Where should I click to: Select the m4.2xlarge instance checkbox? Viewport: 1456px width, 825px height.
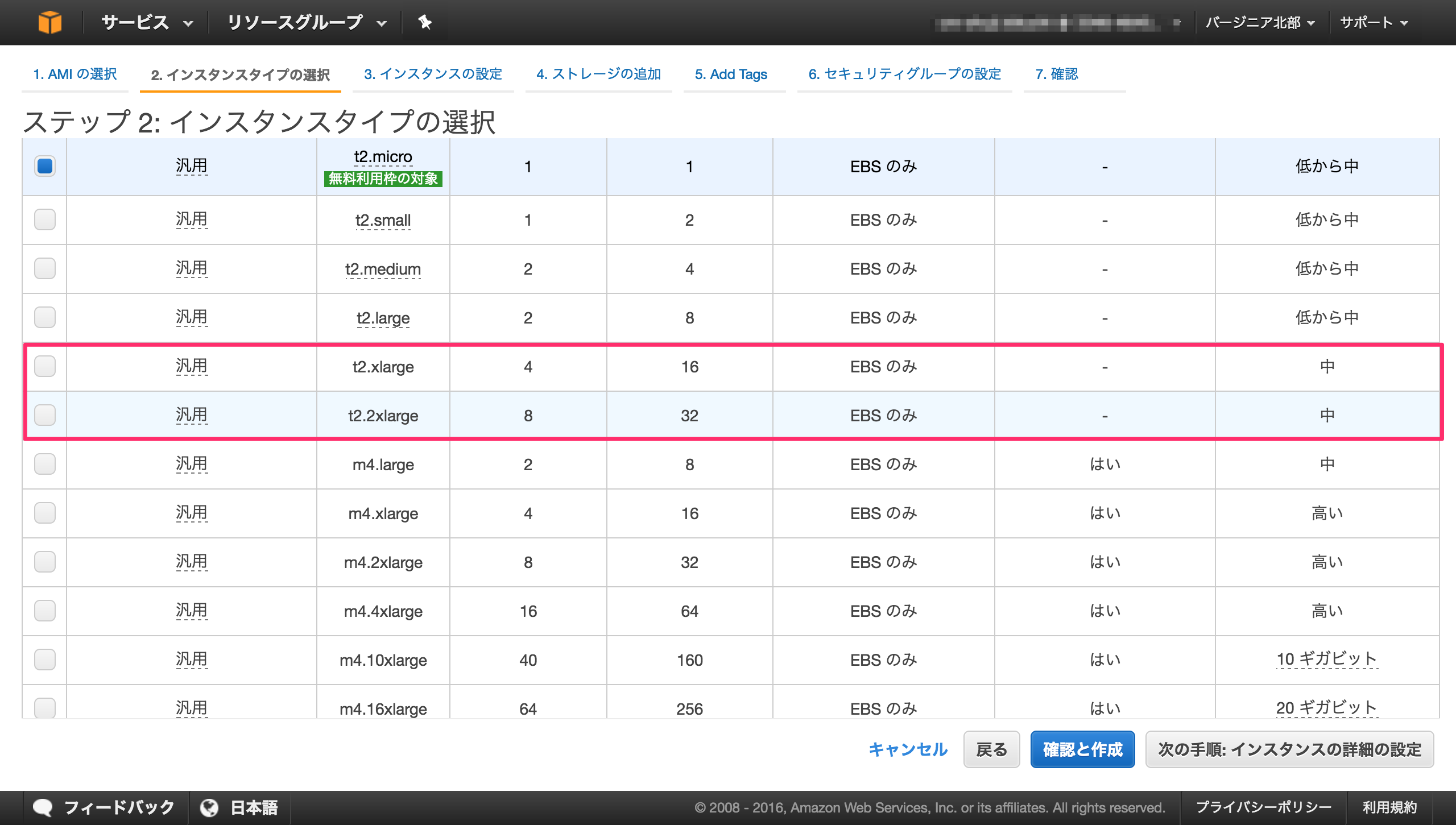pos(45,562)
